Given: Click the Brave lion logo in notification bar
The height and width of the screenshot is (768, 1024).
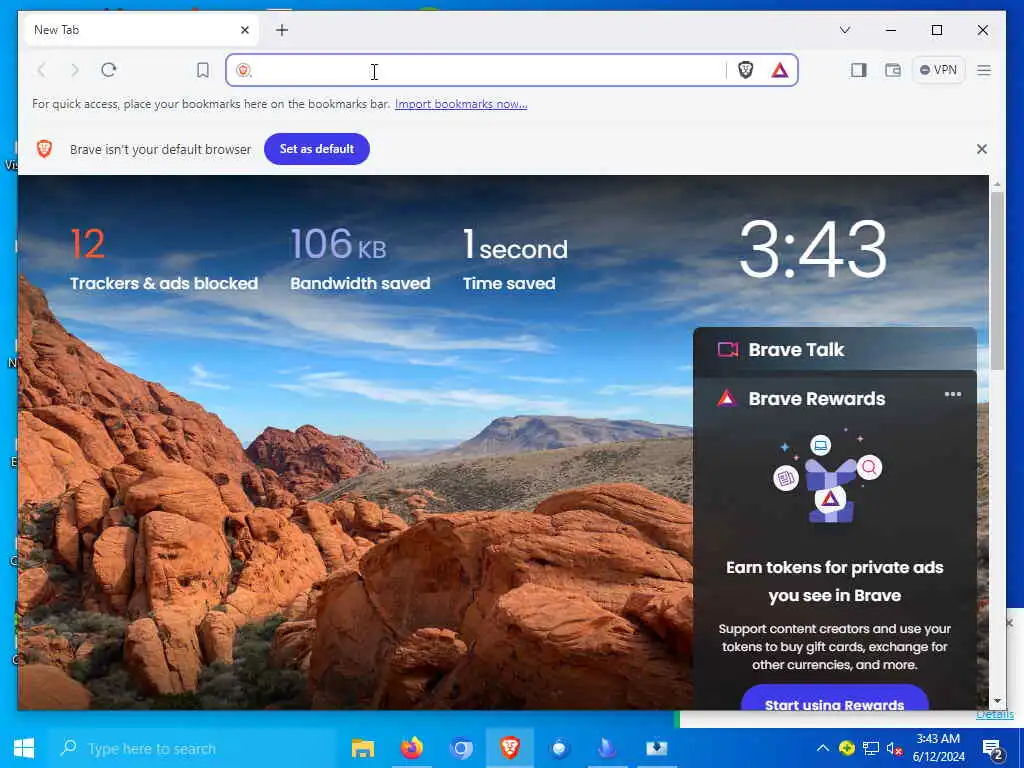Looking at the screenshot, I should (44, 149).
